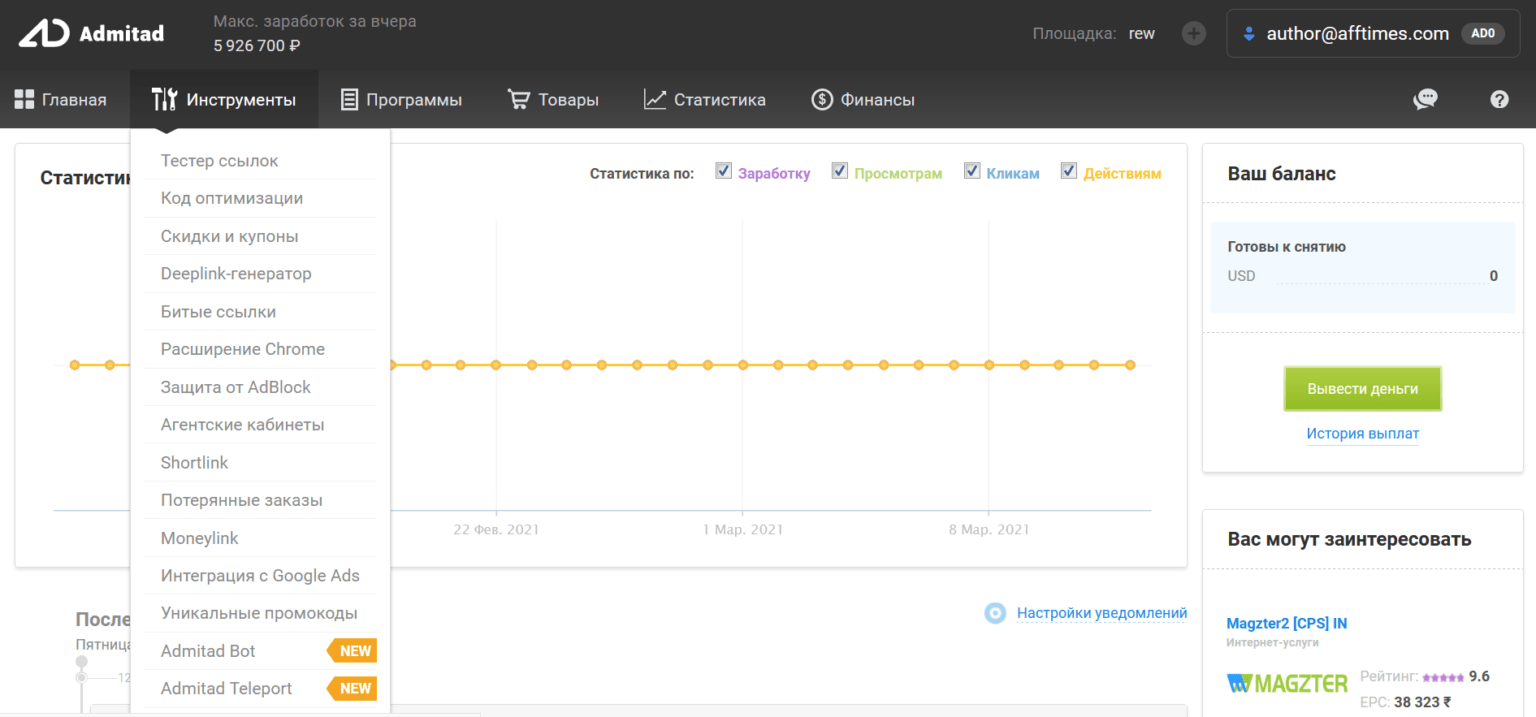Click the plus icon beside Площадка
Screen dimensions: 1536x717
[1193, 34]
